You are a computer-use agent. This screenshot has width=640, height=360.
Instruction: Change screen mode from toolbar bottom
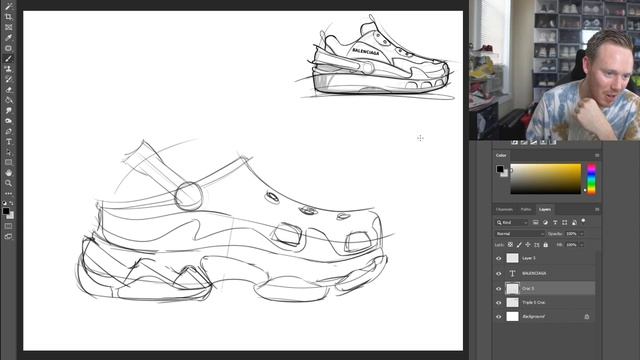click(8, 236)
